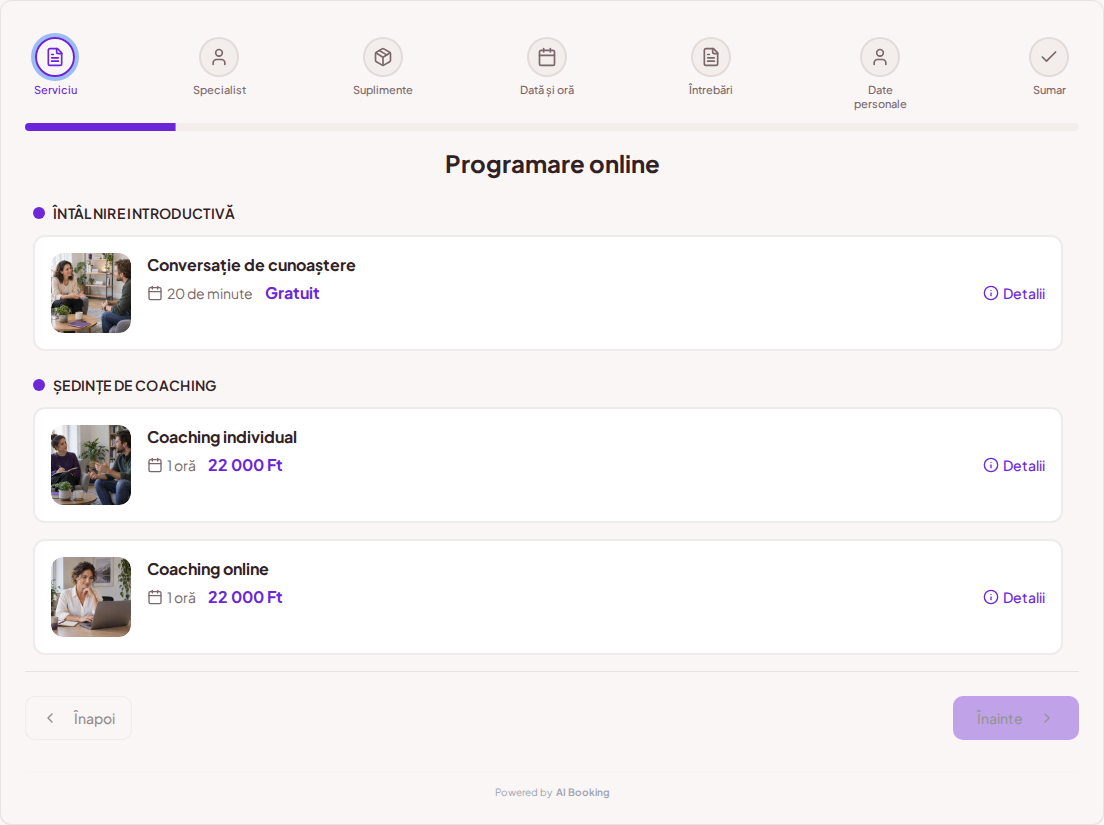Viewport: 1104px width, 825px height.
Task: Click info icon for Coaching online
Action: (x=991, y=598)
